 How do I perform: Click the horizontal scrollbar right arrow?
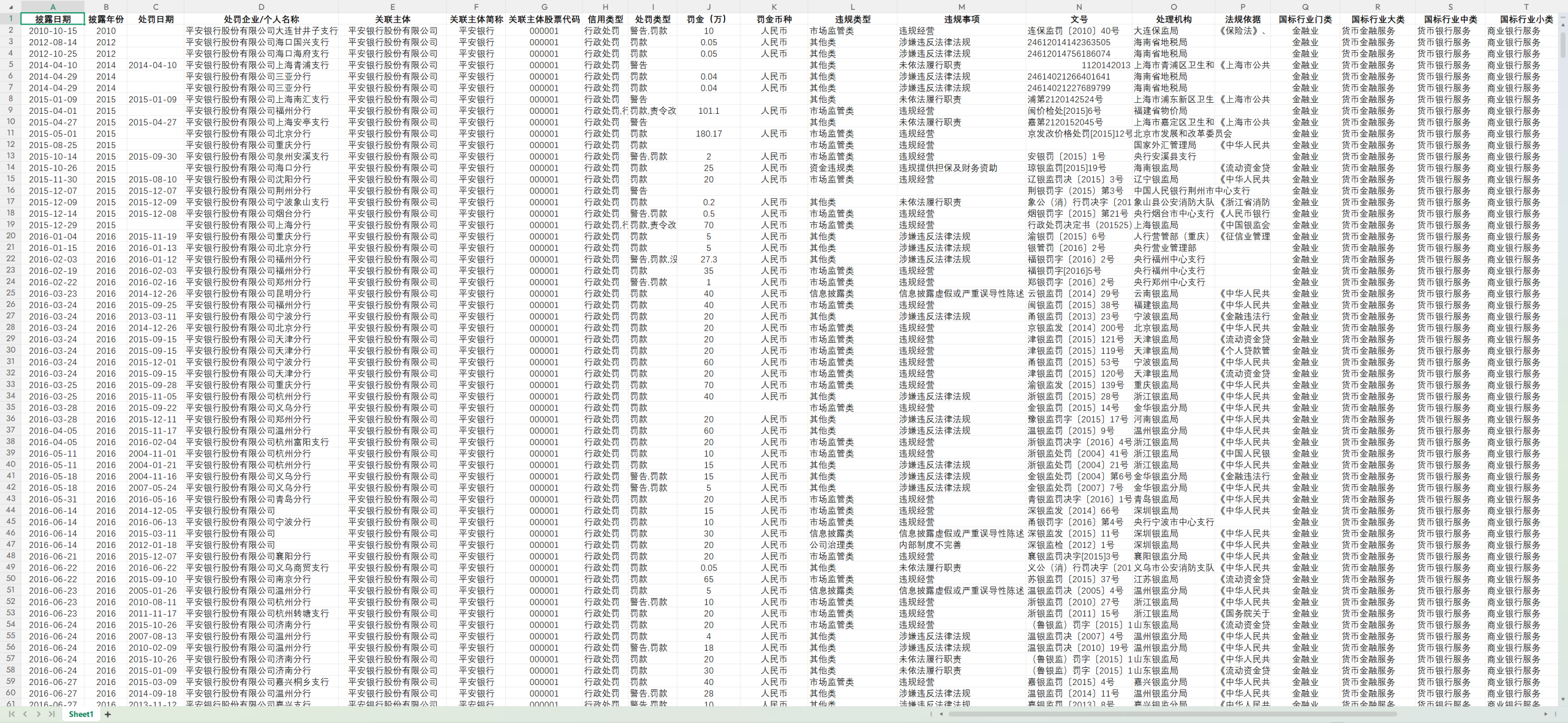pos(1546,714)
